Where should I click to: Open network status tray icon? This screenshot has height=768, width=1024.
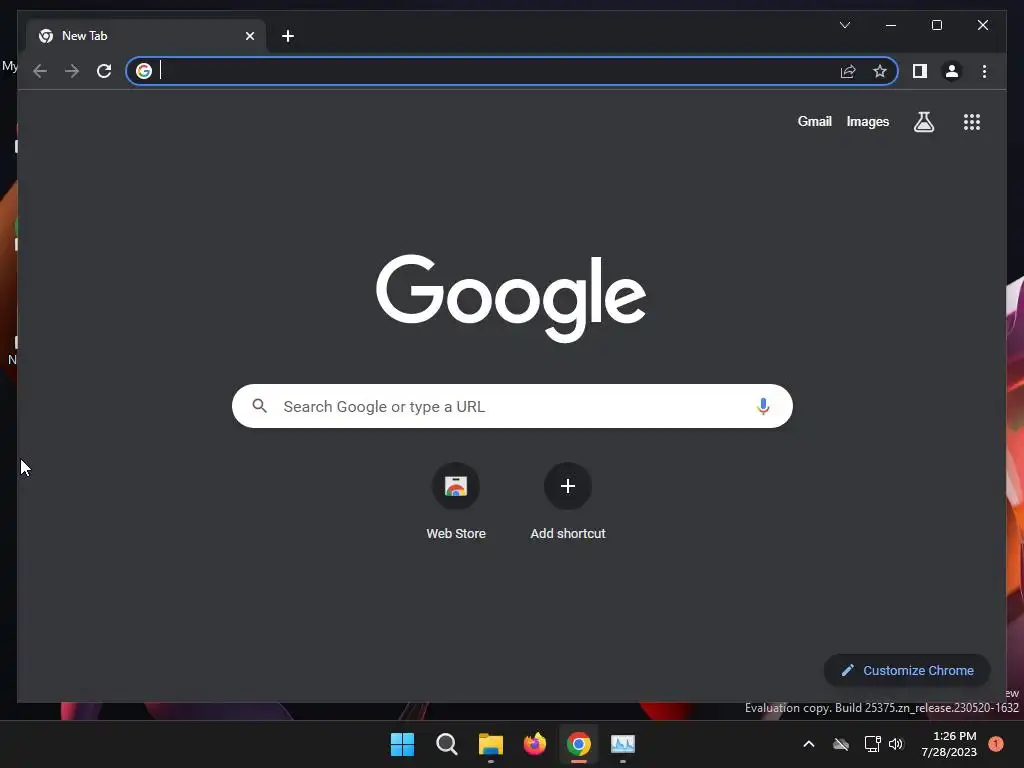872,744
